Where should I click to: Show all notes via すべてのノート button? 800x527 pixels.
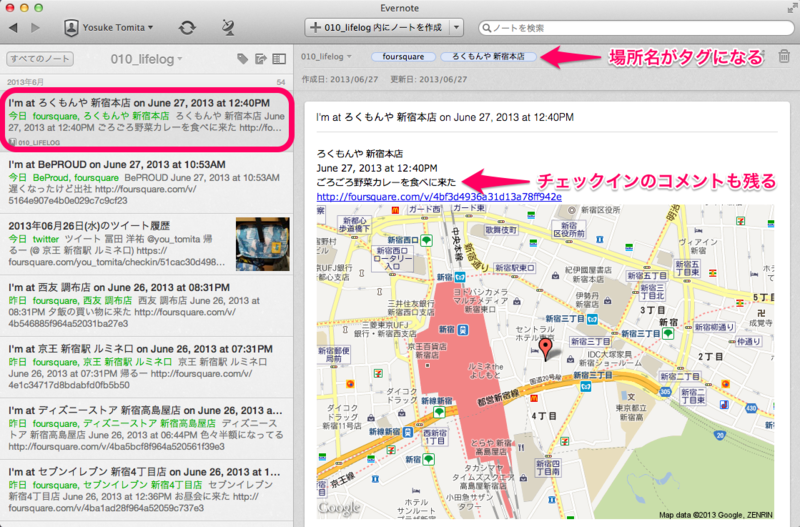click(x=40, y=59)
